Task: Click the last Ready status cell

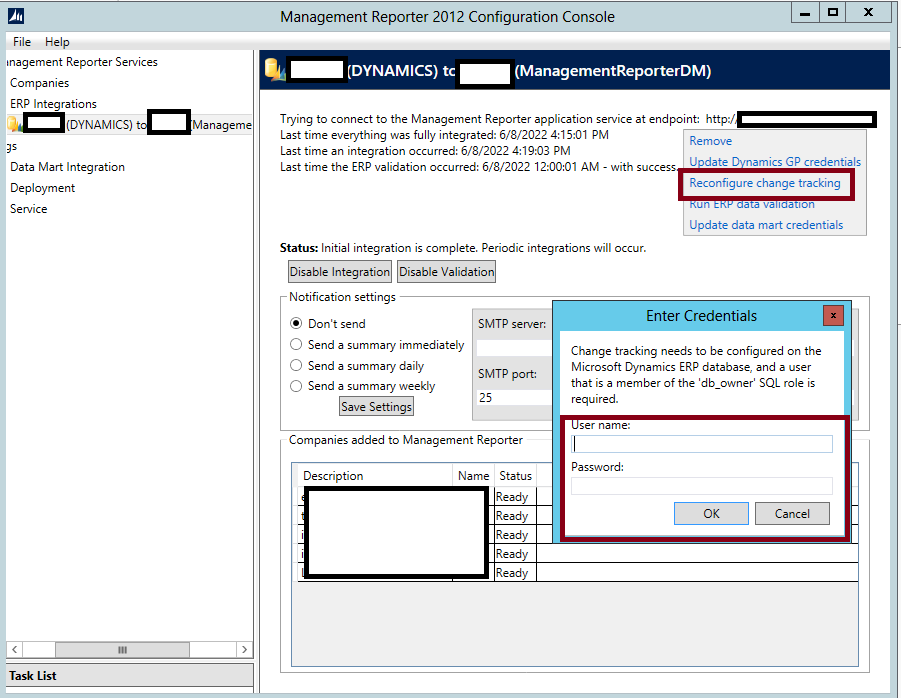Action: coord(515,573)
